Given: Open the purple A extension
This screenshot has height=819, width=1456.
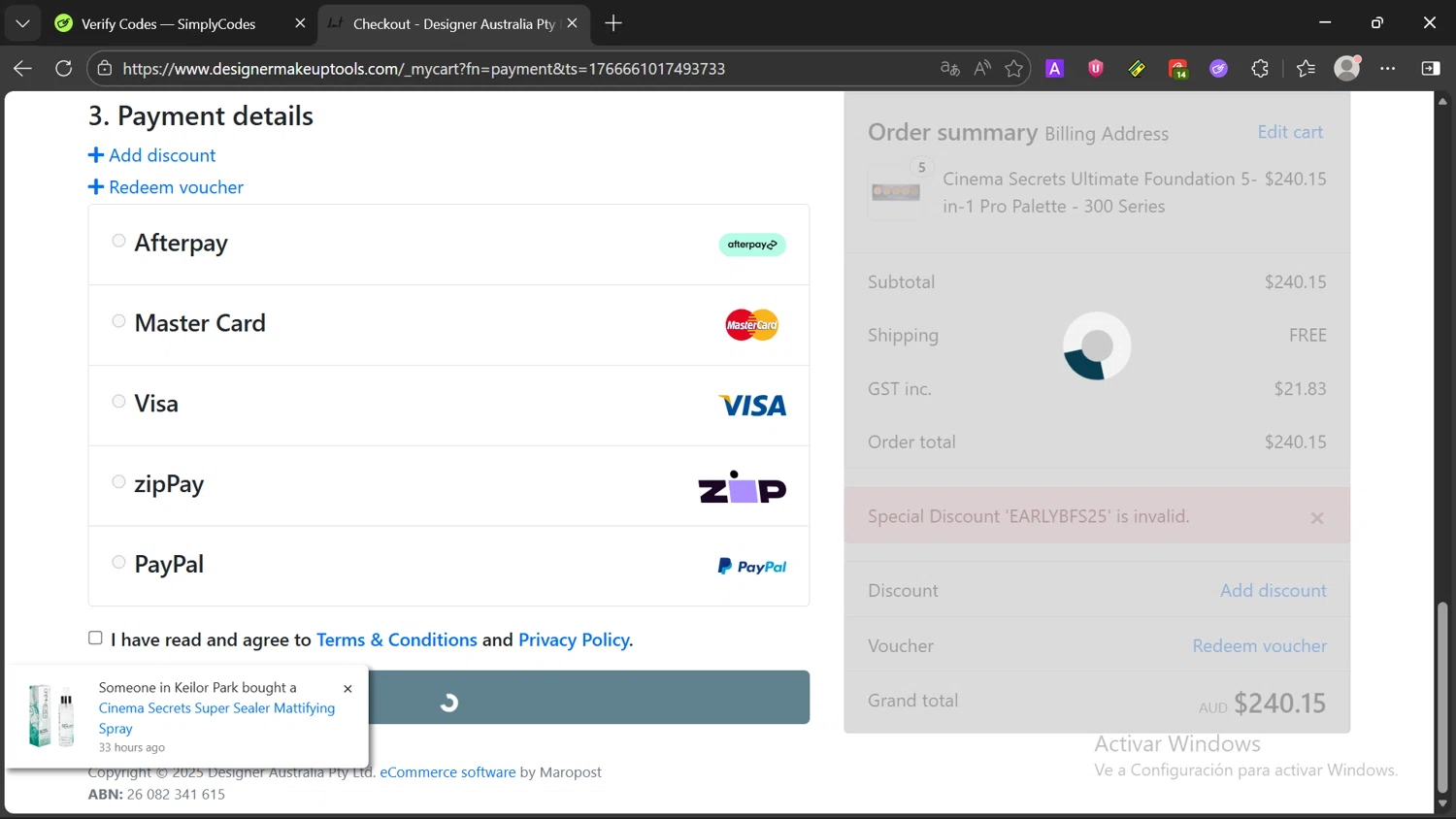Looking at the screenshot, I should pos(1055,68).
